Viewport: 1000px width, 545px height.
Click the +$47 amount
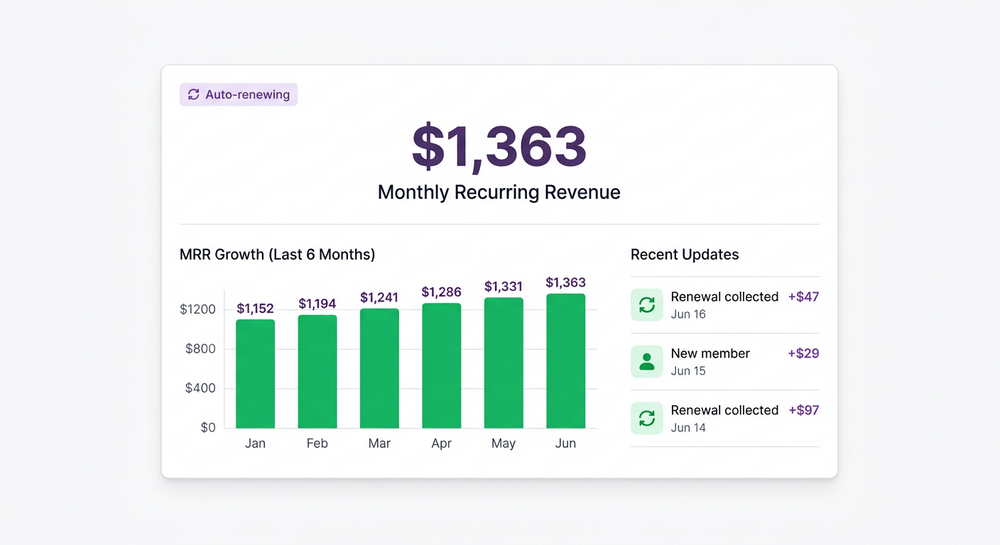pyautogui.click(x=804, y=296)
